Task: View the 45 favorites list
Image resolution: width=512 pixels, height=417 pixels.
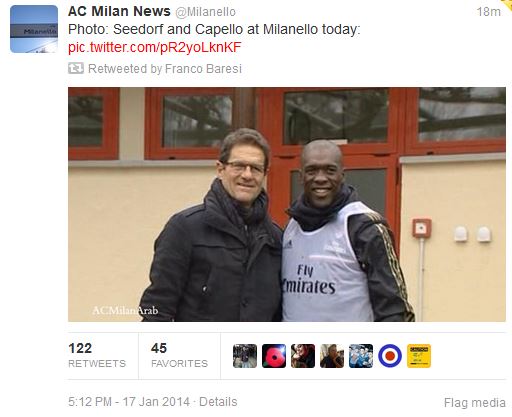Action: tap(179, 355)
